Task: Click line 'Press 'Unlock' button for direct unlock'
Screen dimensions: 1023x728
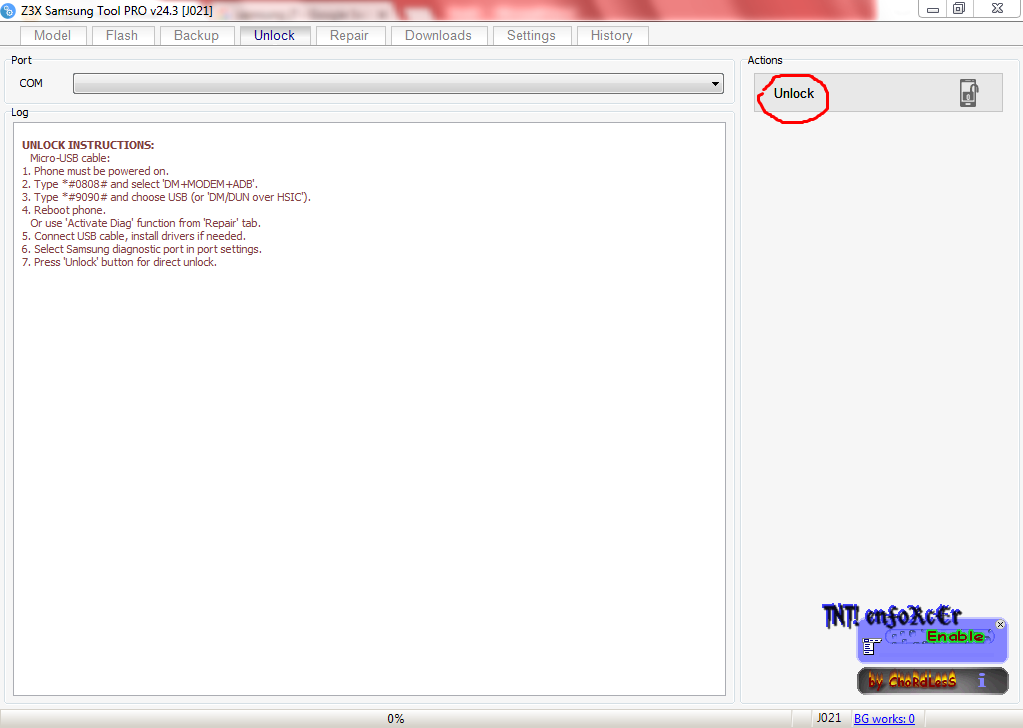Action: tap(119, 262)
